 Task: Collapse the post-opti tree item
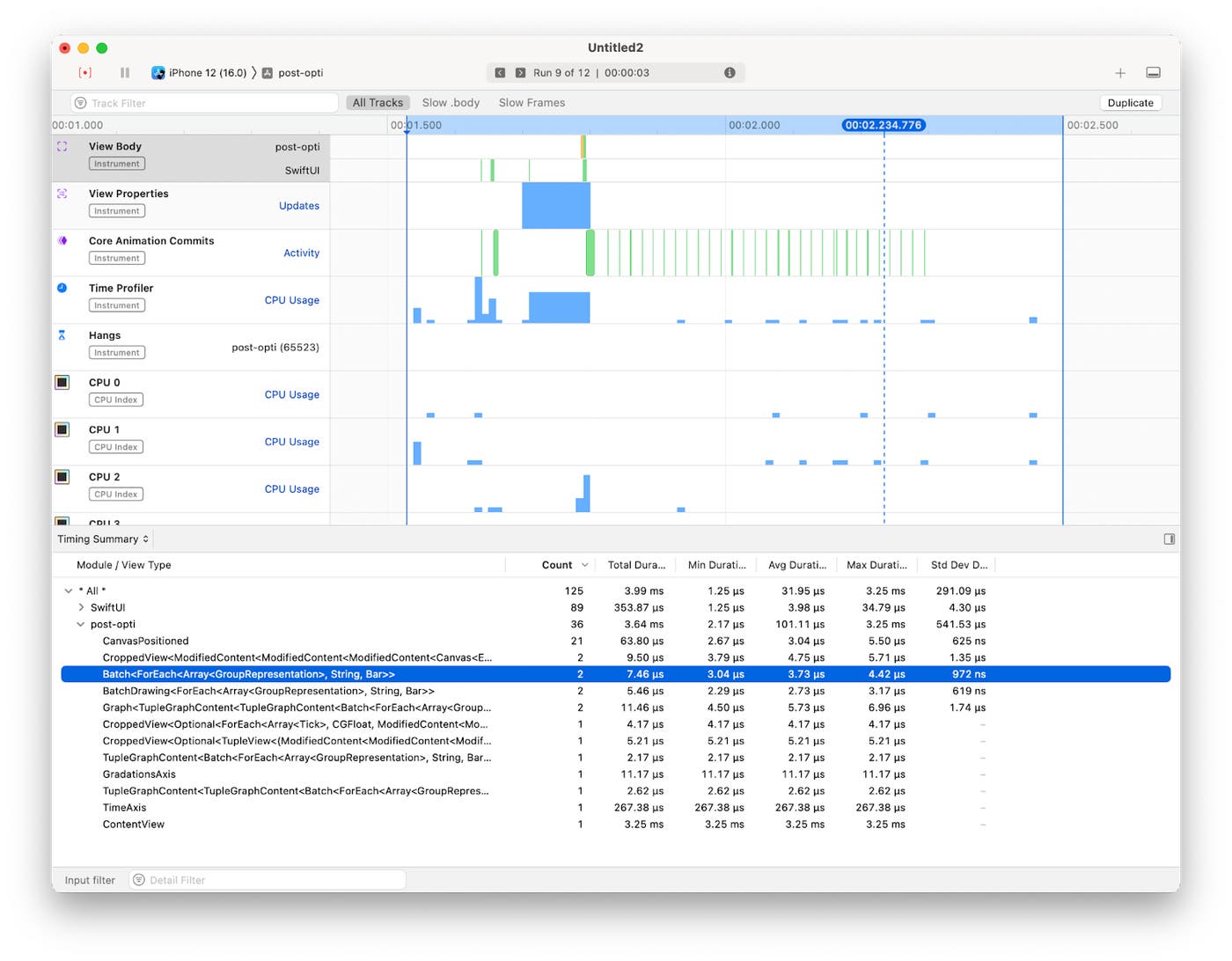81,624
